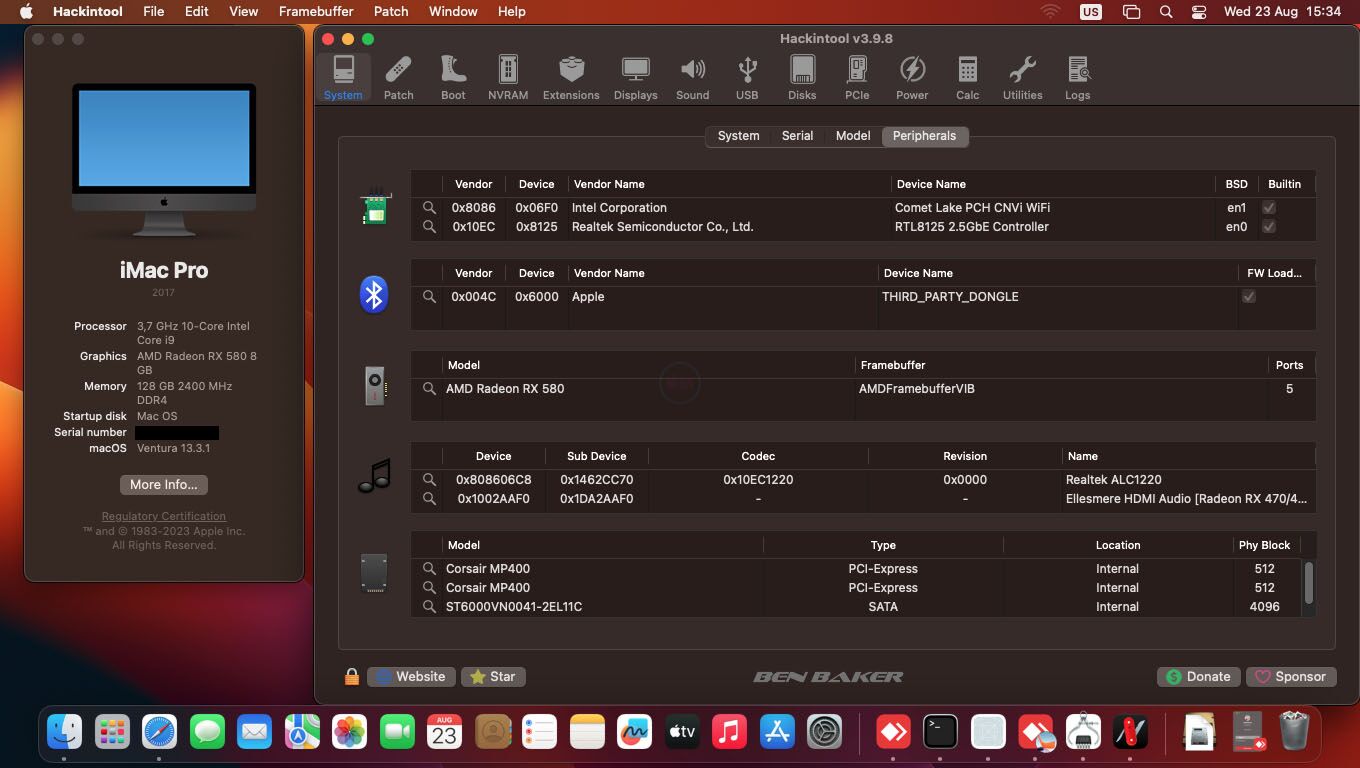Image resolution: width=1360 pixels, height=768 pixels.
Task: Click the iMac Pro image in About window
Action: (164, 160)
